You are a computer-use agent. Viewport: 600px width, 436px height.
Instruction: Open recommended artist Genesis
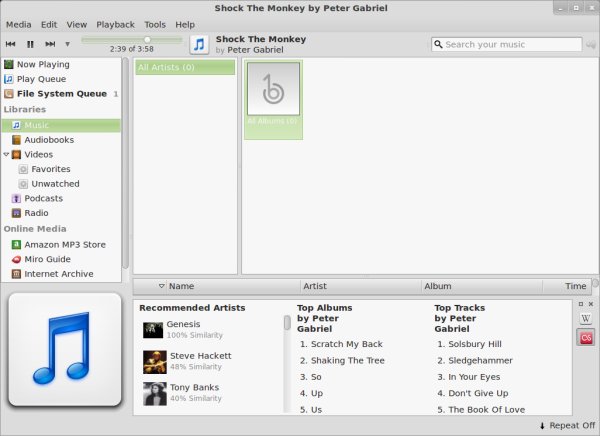[x=183, y=324]
